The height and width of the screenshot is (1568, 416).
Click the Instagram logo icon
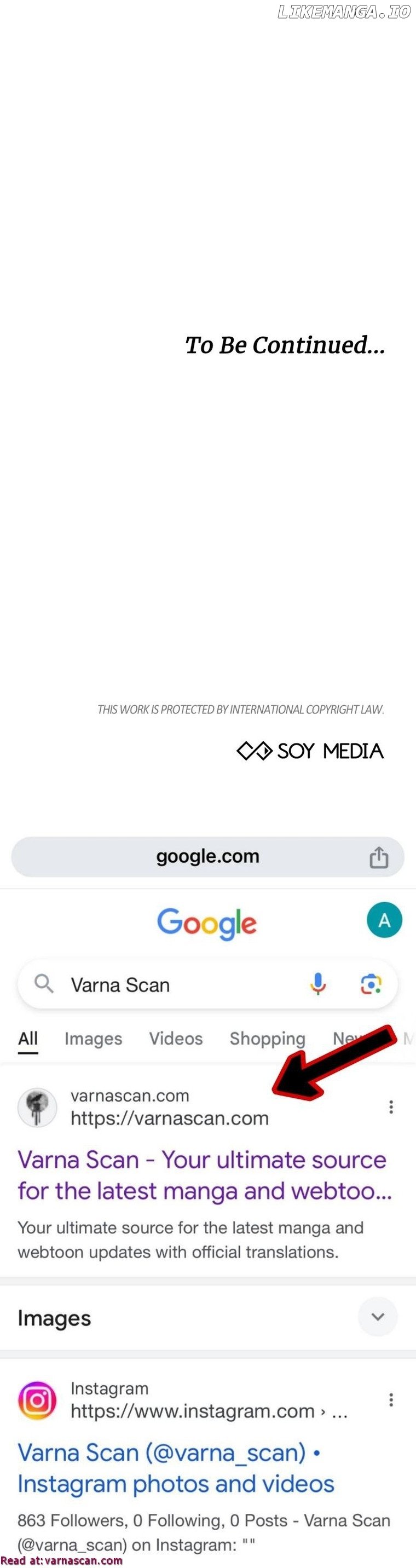37,1400
